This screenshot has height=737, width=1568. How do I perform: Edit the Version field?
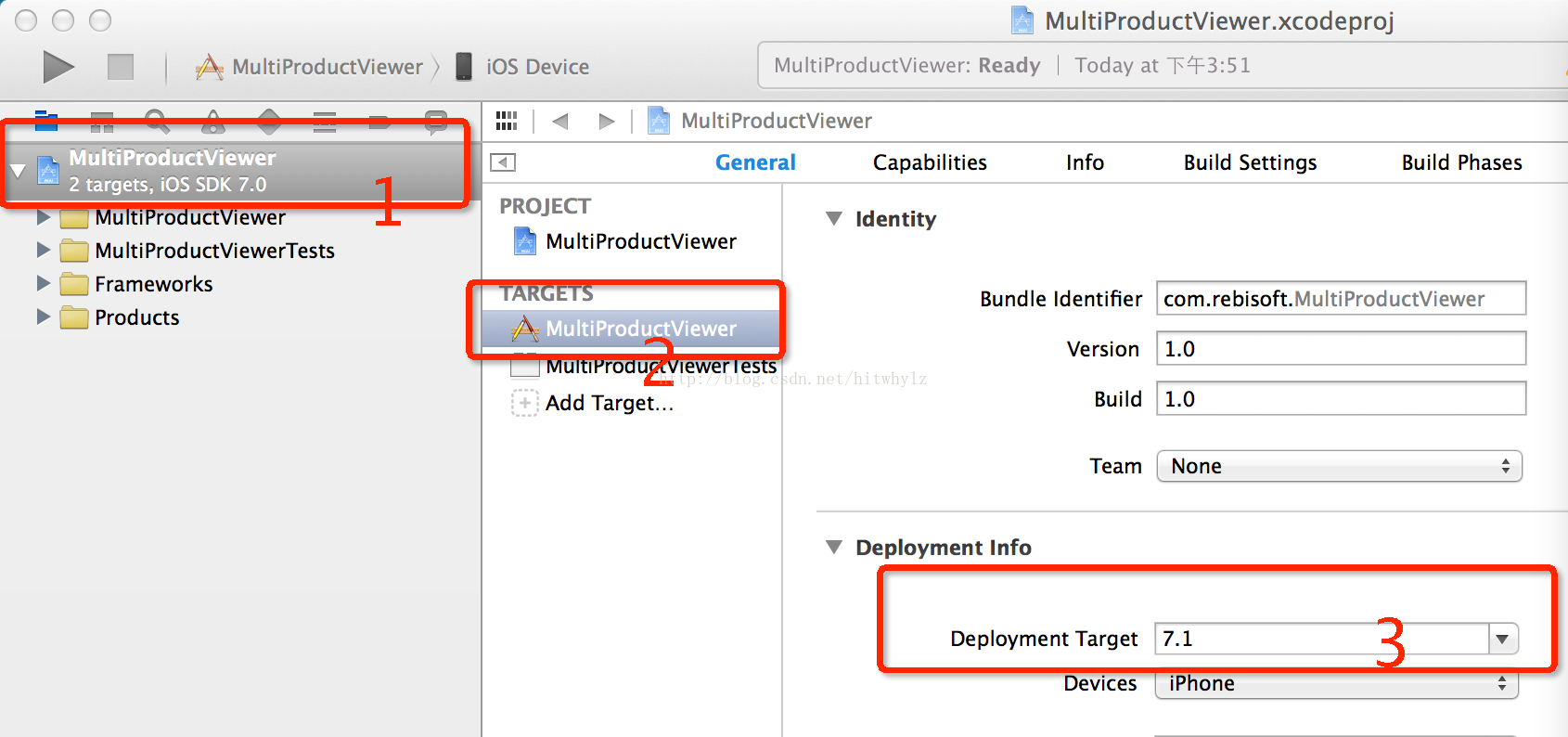[1341, 349]
